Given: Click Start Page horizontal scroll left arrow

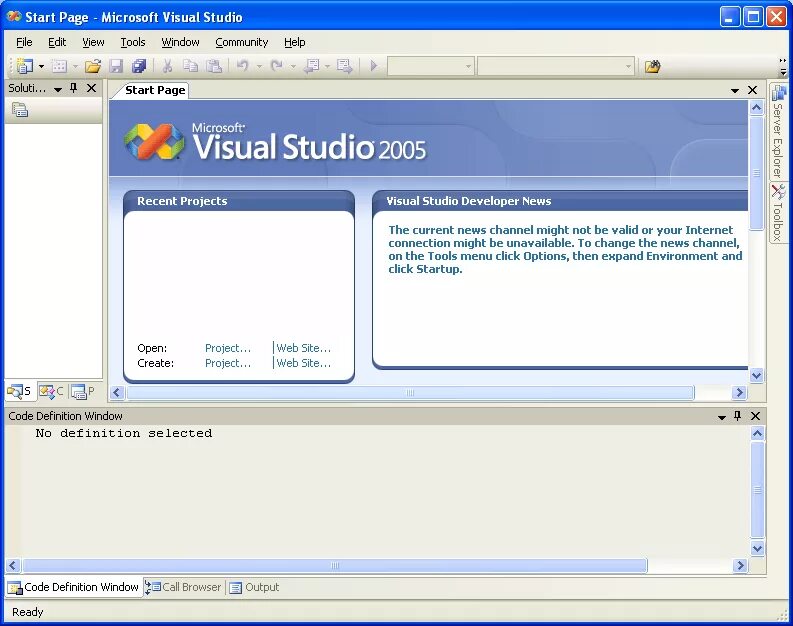Looking at the screenshot, I should point(117,392).
